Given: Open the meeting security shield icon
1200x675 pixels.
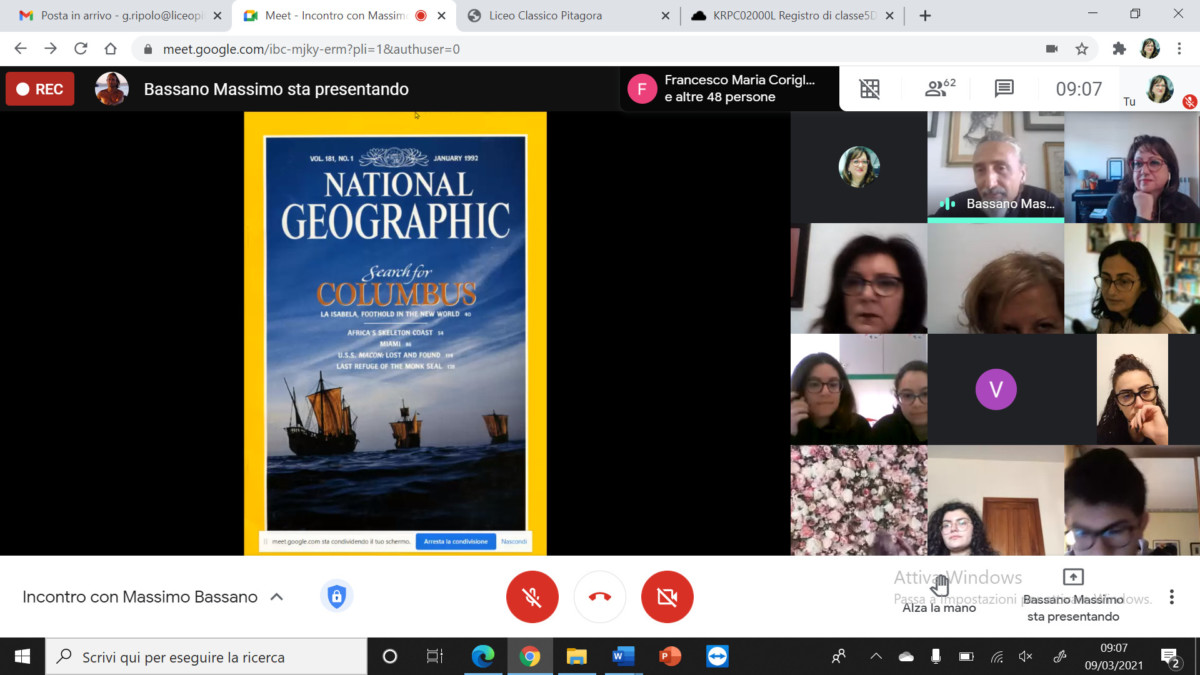Looking at the screenshot, I should click(336, 597).
